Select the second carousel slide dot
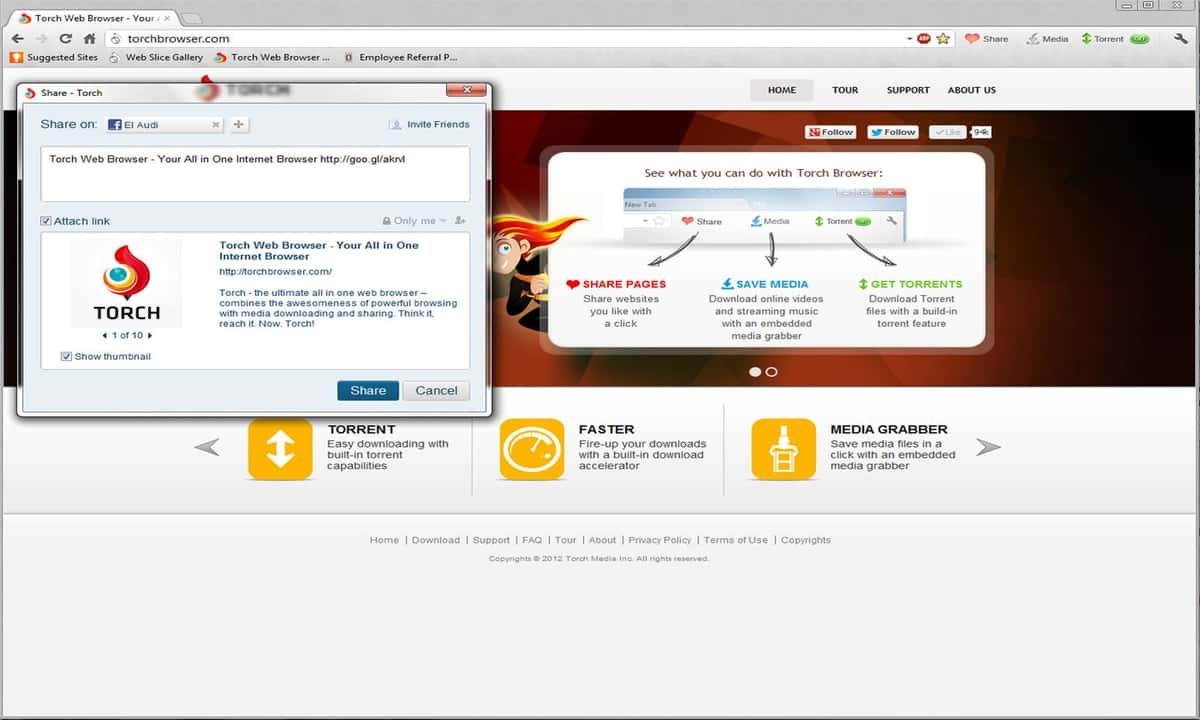The width and height of the screenshot is (1200, 720). click(771, 372)
